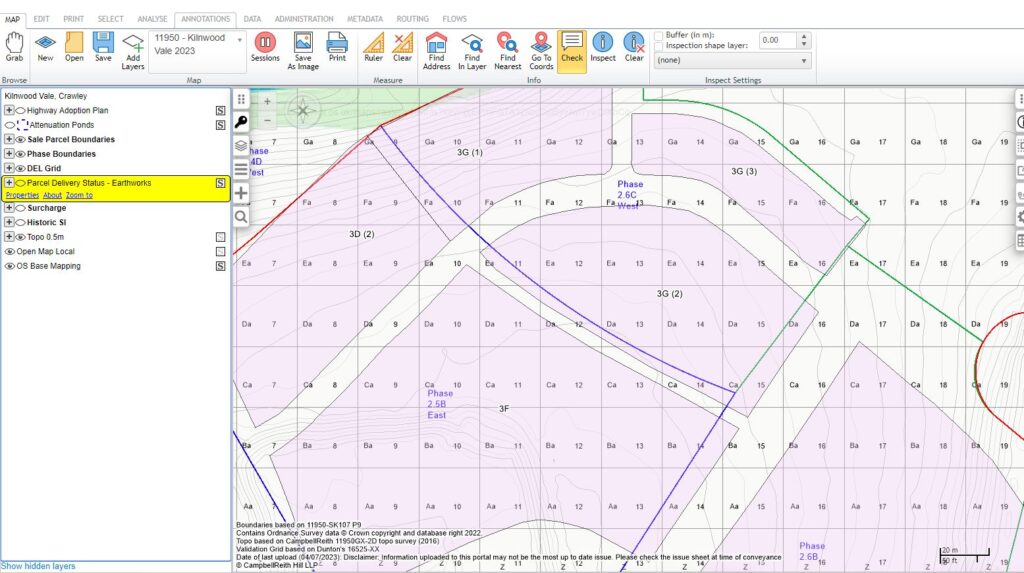Clear the inspect results
This screenshot has width=1024, height=573.
click(x=634, y=46)
